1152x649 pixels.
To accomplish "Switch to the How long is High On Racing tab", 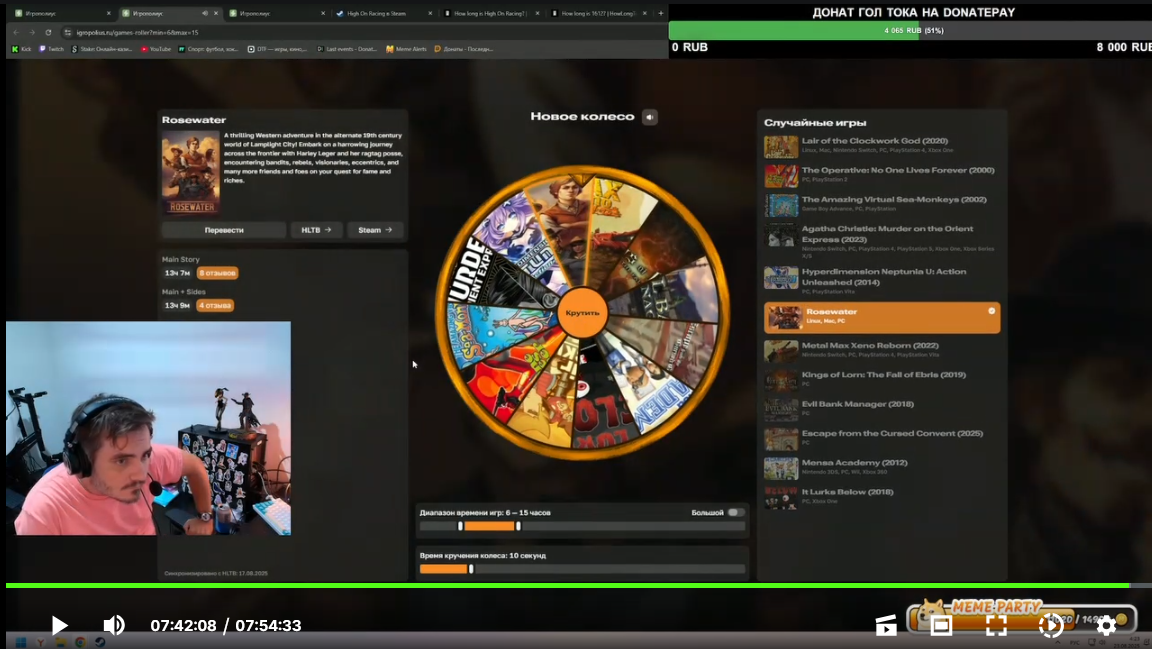I will tap(491, 13).
